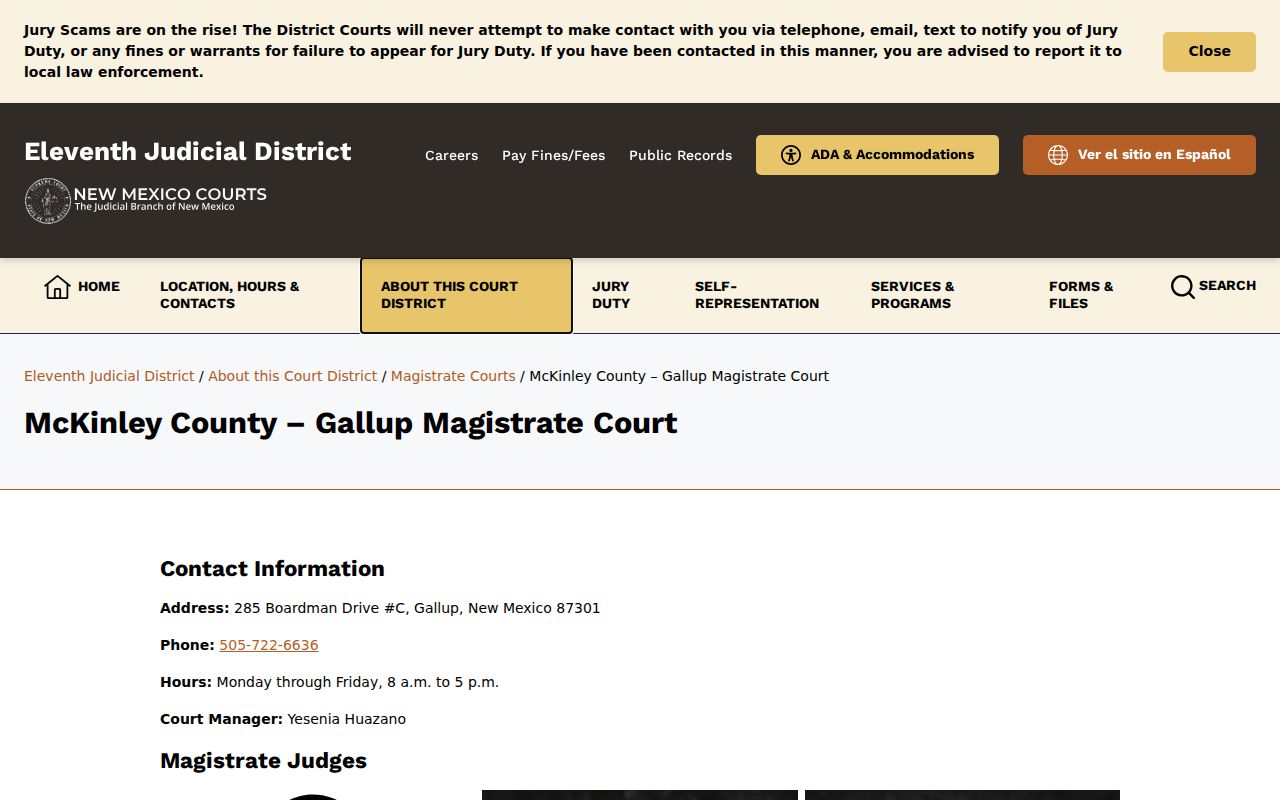This screenshot has height=800, width=1280.
Task: Click the current page breadcrumb text
Action: (679, 376)
